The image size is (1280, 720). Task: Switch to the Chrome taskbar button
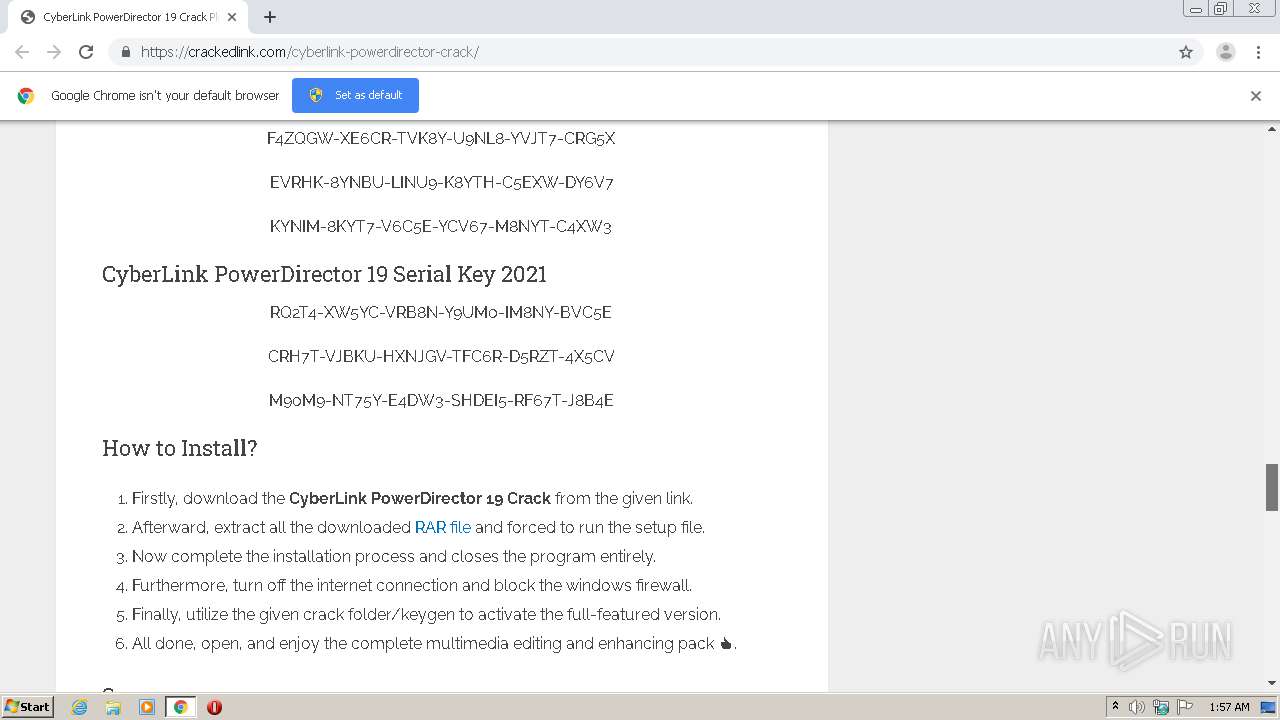(x=180, y=707)
